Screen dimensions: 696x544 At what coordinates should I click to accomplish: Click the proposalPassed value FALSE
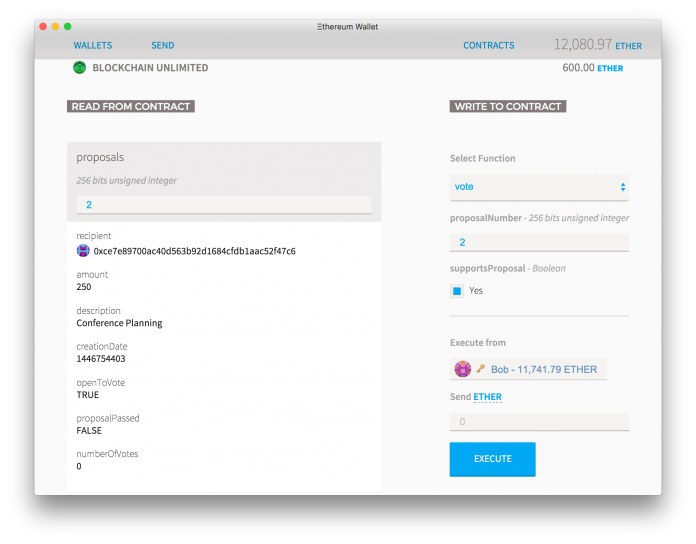(89, 430)
